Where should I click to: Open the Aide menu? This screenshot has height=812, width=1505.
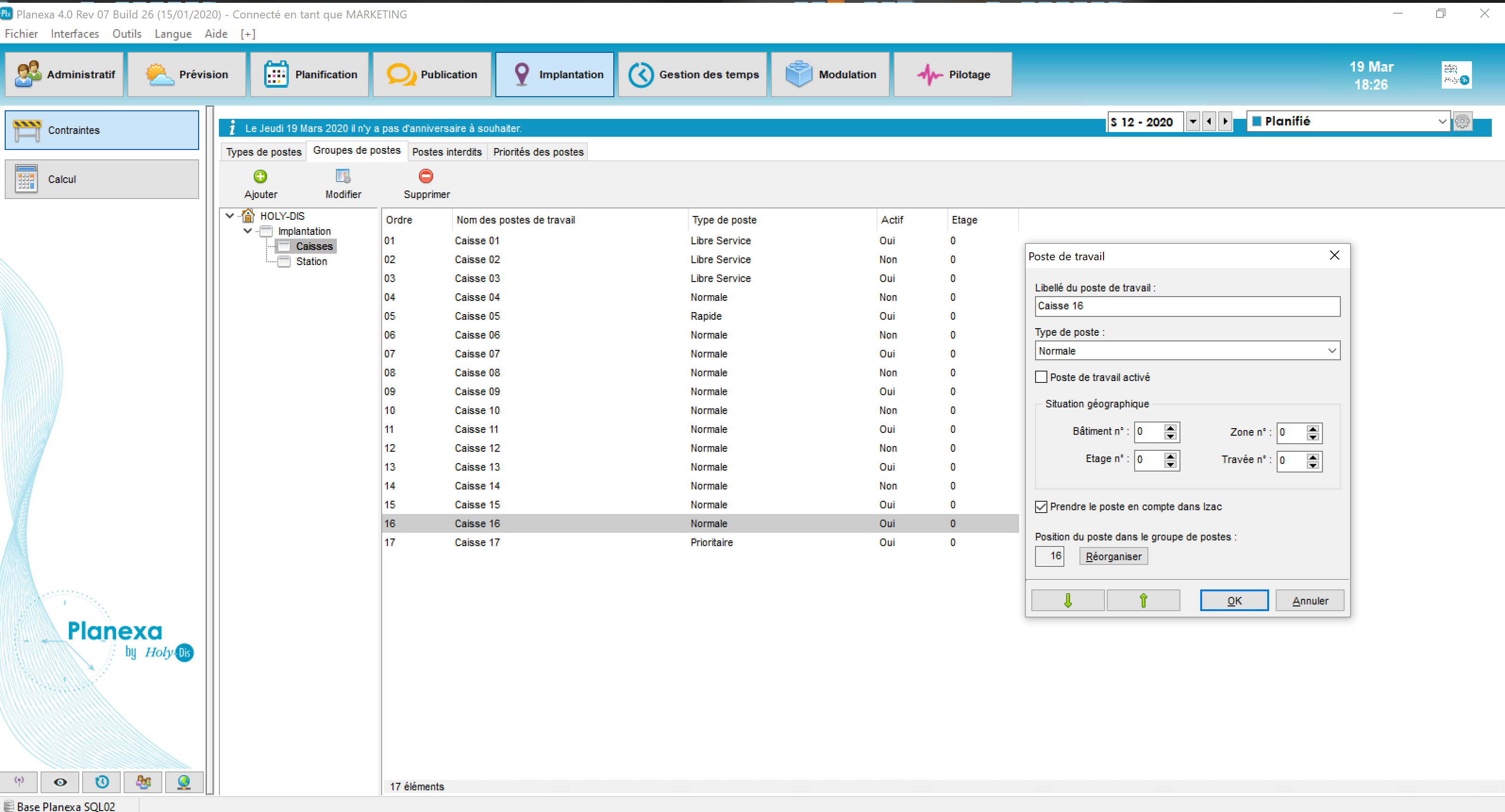pos(216,34)
